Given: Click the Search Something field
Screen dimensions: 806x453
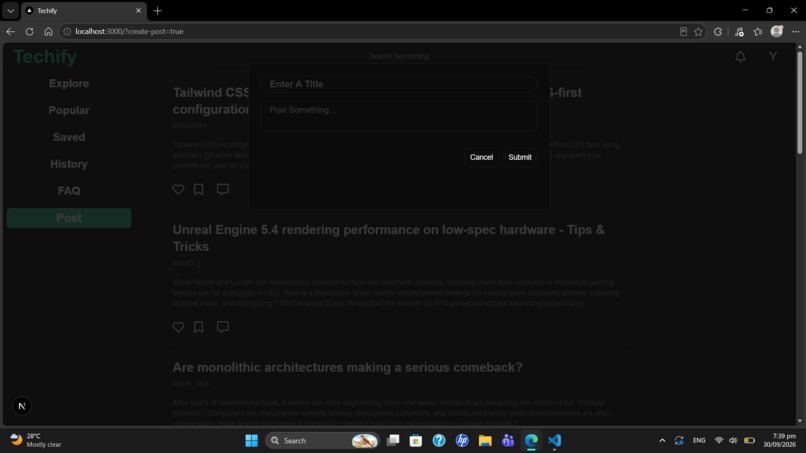Looking at the screenshot, I should click(x=399, y=56).
